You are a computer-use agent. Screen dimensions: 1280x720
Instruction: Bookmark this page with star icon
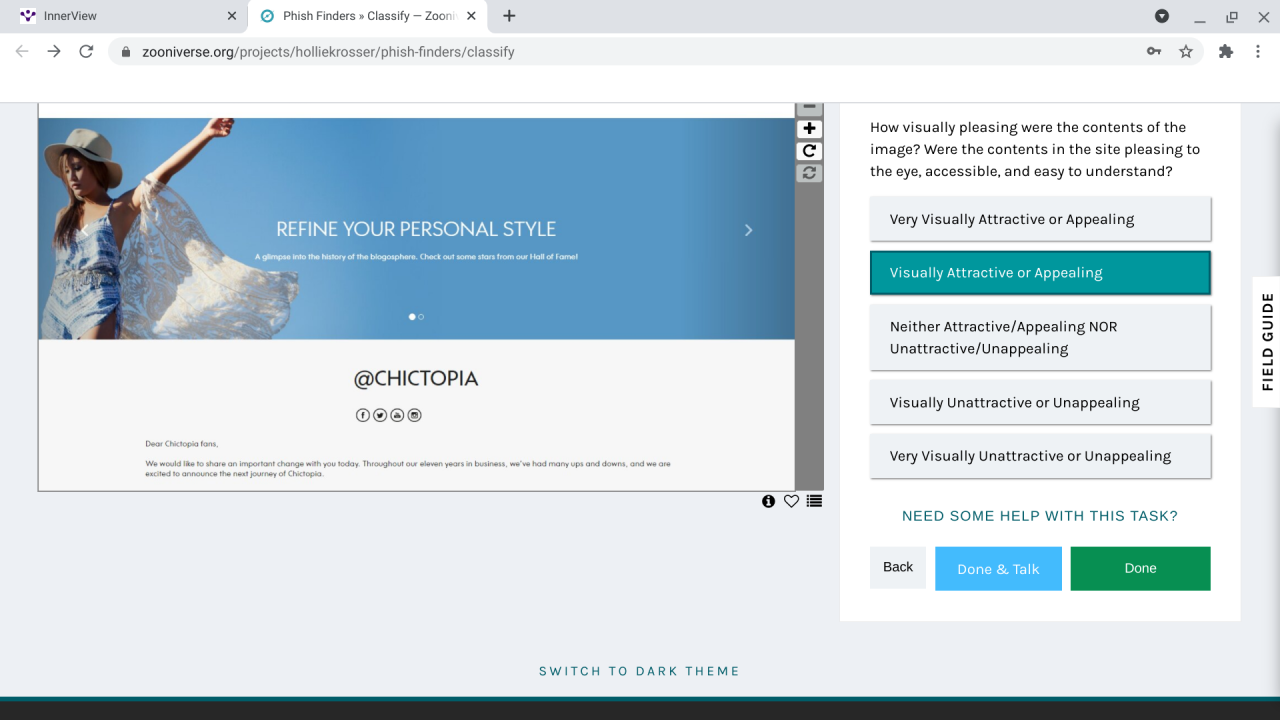(x=1186, y=51)
